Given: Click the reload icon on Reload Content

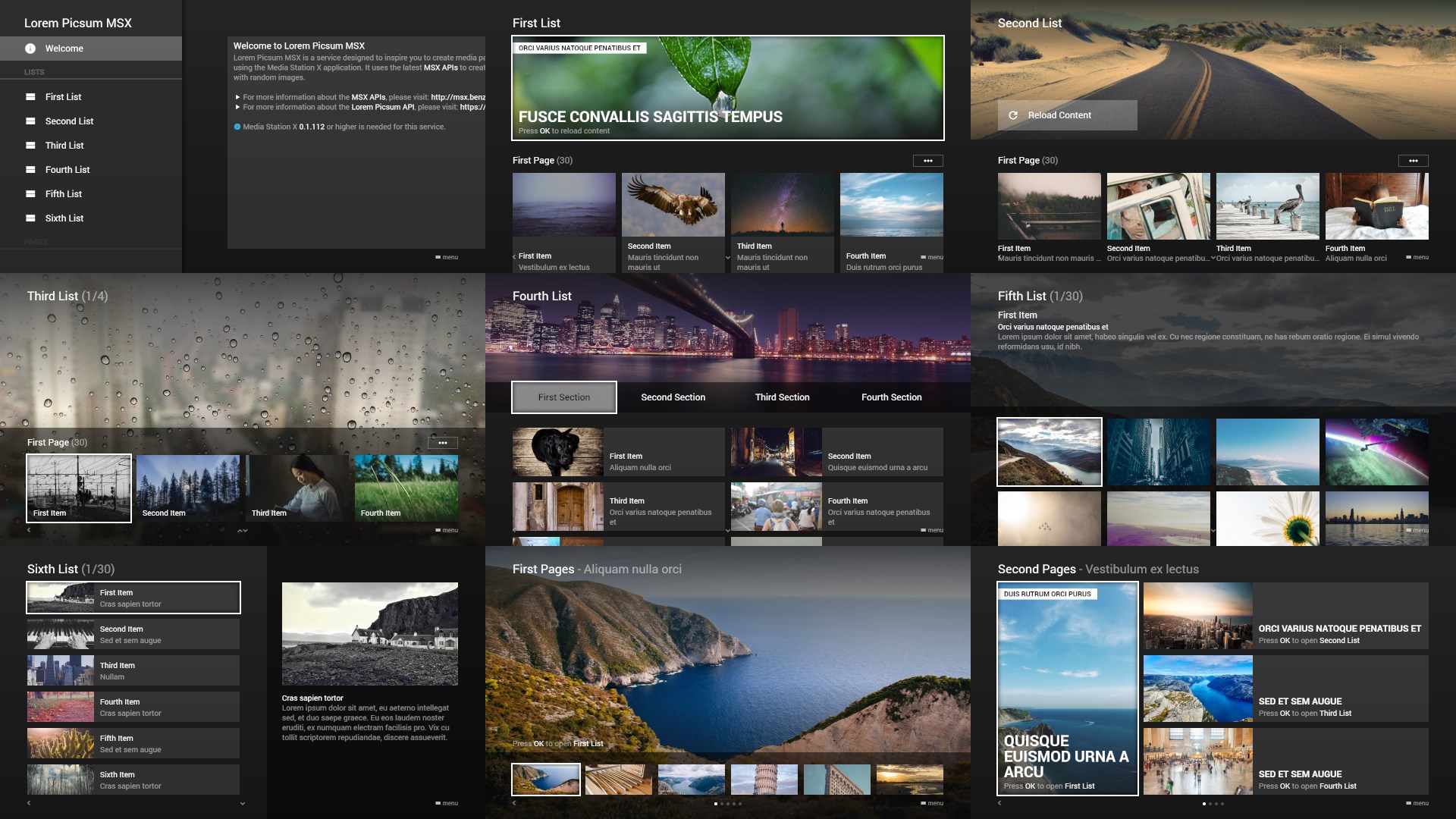Looking at the screenshot, I should pos(1013,115).
